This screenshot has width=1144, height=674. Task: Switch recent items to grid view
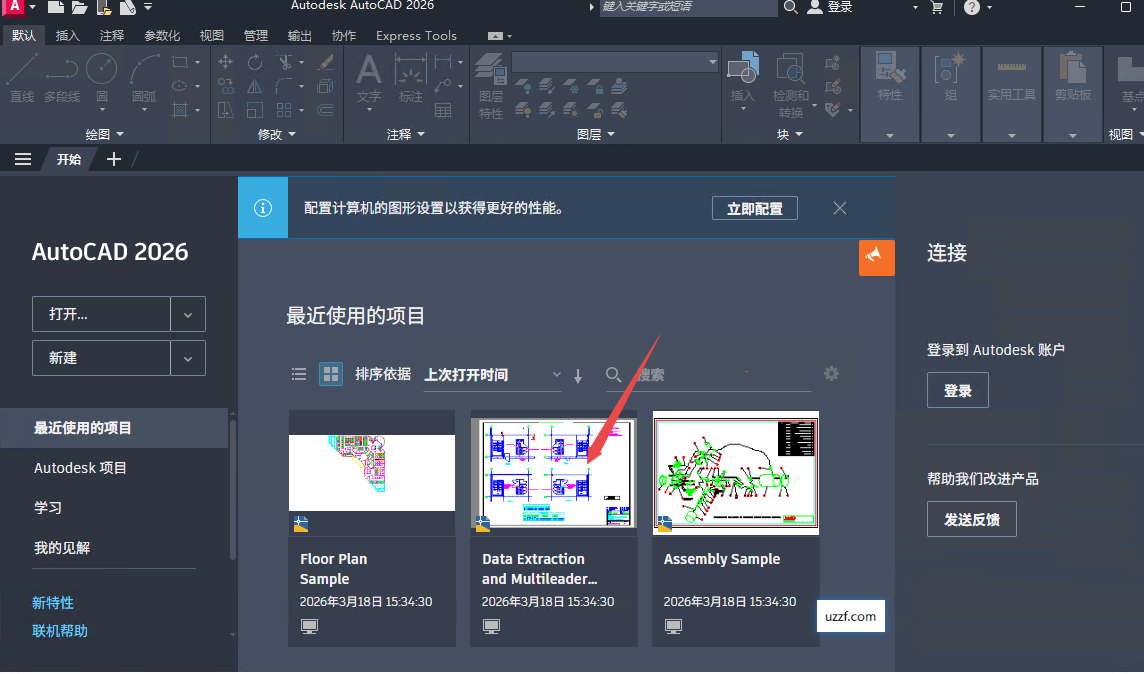coord(330,374)
